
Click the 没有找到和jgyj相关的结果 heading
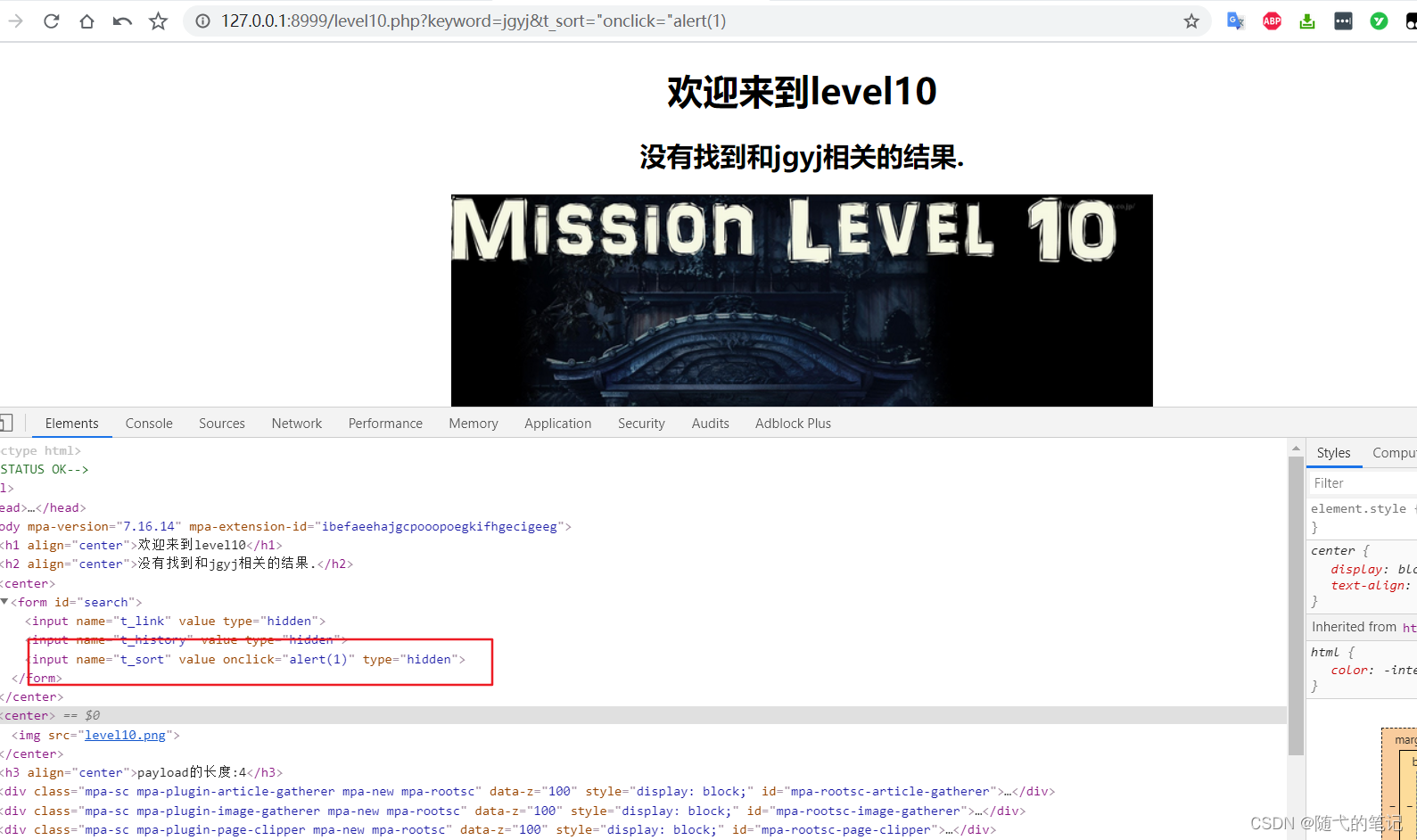point(802,157)
